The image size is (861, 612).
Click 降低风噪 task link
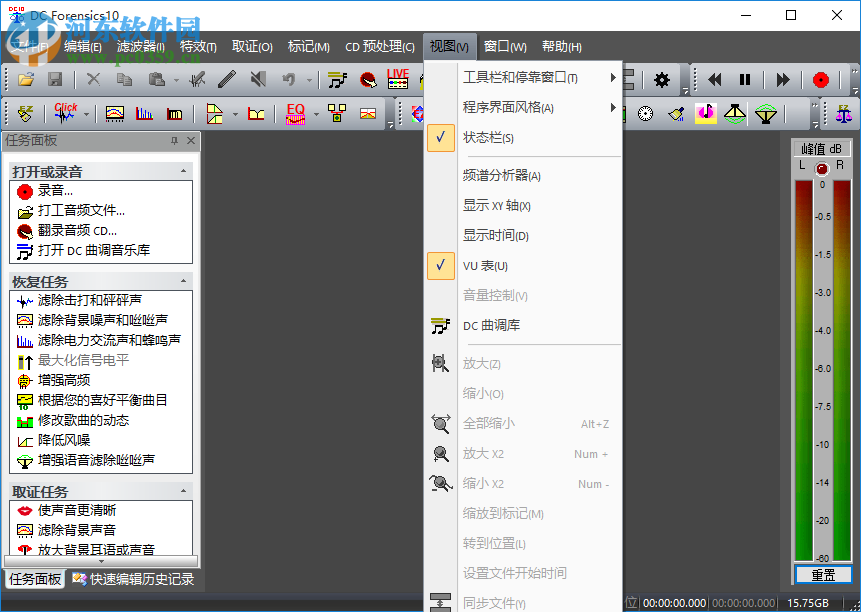point(64,440)
